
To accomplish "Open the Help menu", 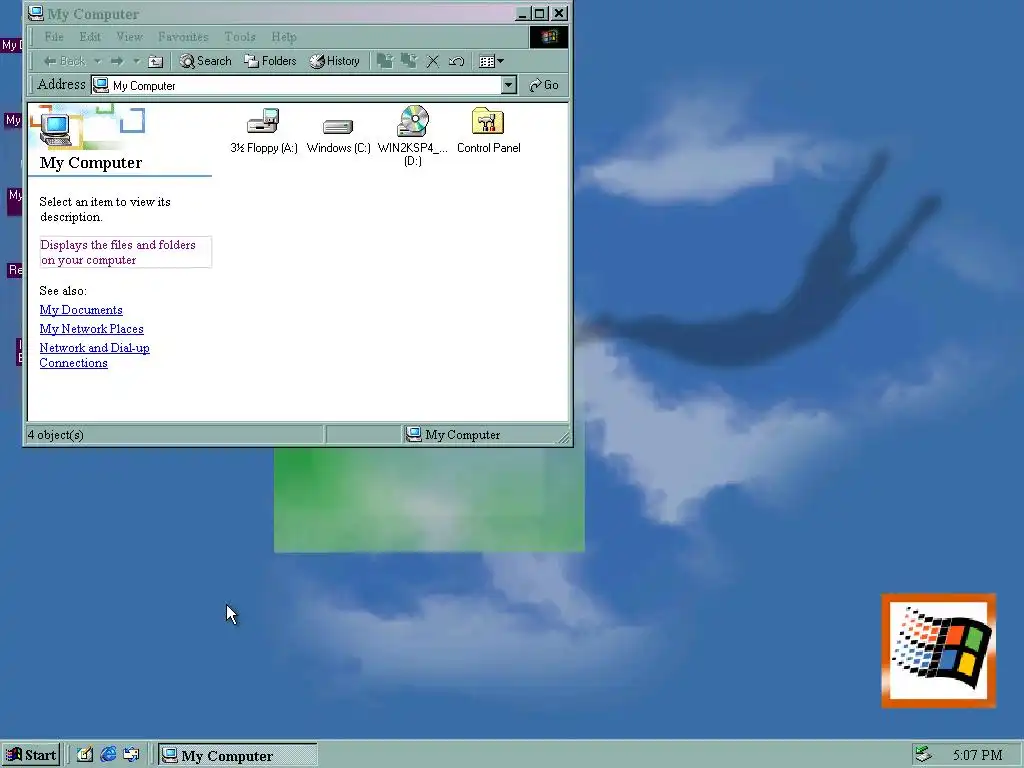I will [284, 37].
